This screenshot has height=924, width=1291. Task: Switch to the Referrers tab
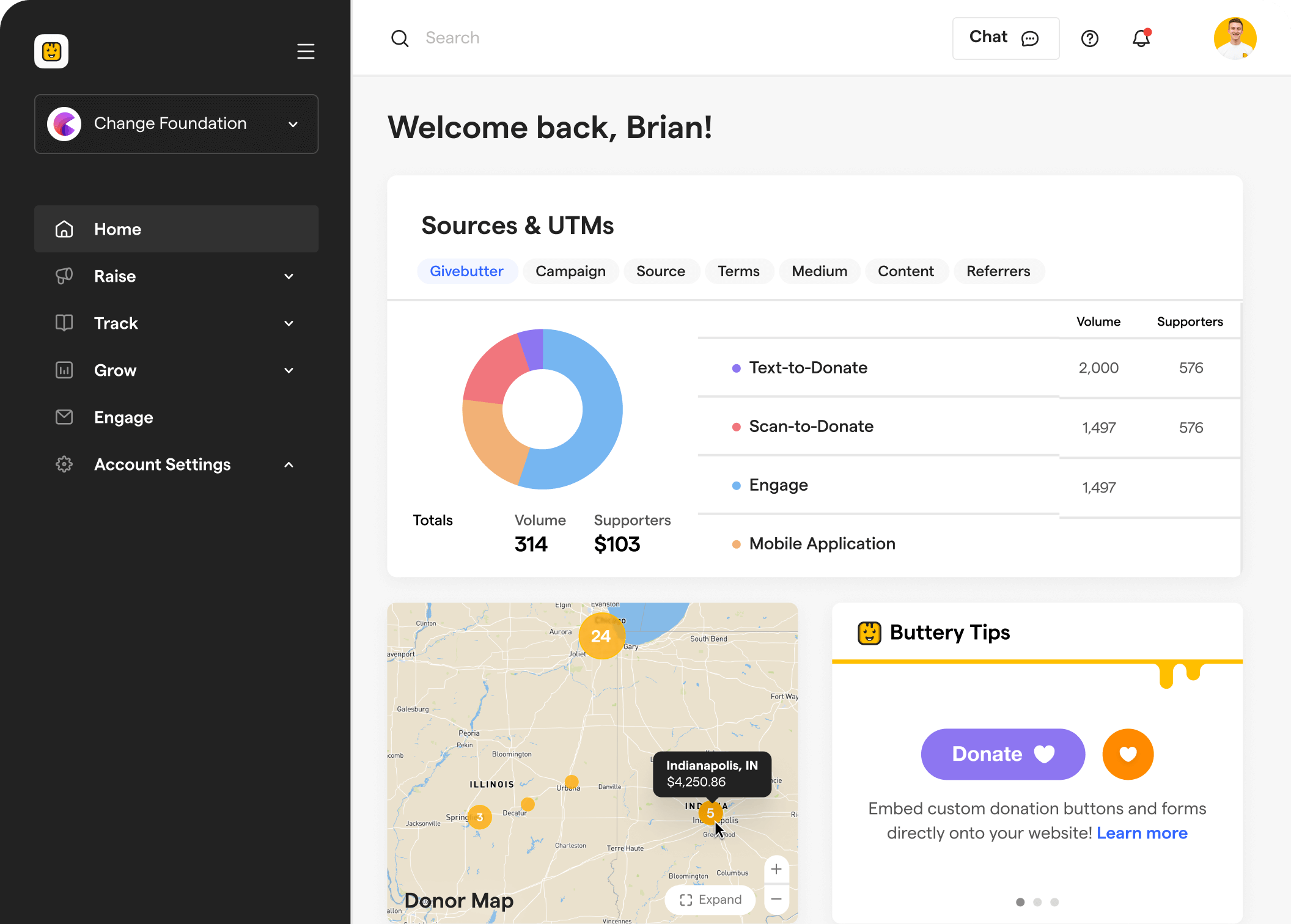point(998,271)
